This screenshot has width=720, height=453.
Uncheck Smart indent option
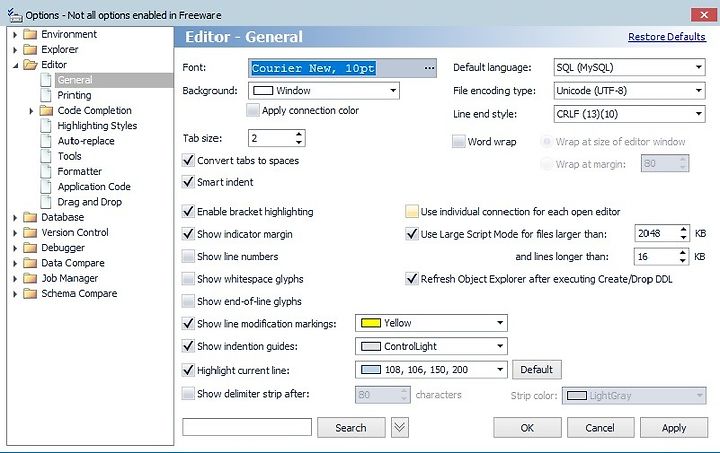188,182
